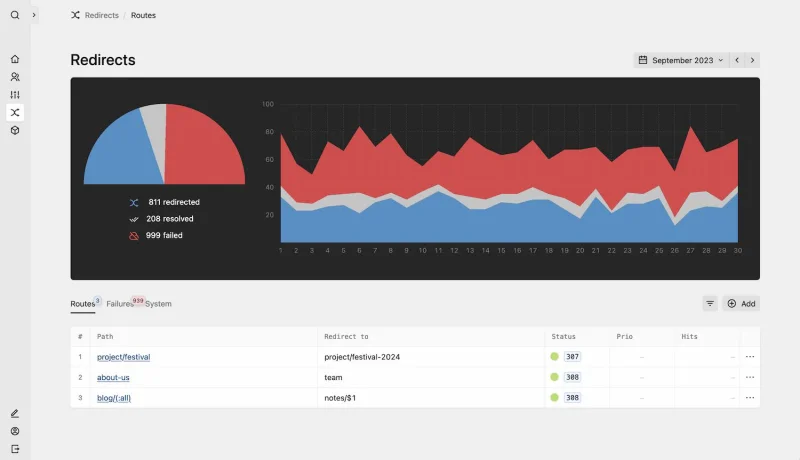This screenshot has width=800, height=460.
Task: Open the blog/(:all) path link
Action: (x=114, y=398)
